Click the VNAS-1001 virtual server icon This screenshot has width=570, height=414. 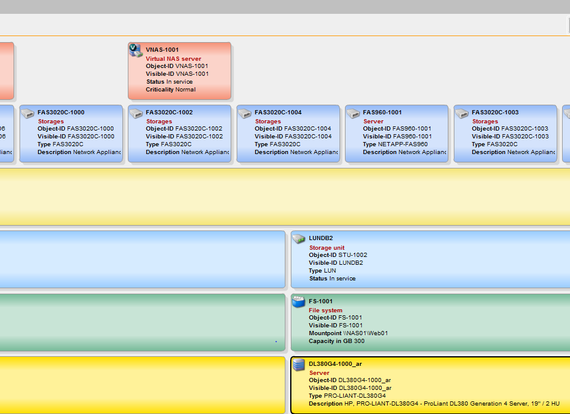pos(136,51)
